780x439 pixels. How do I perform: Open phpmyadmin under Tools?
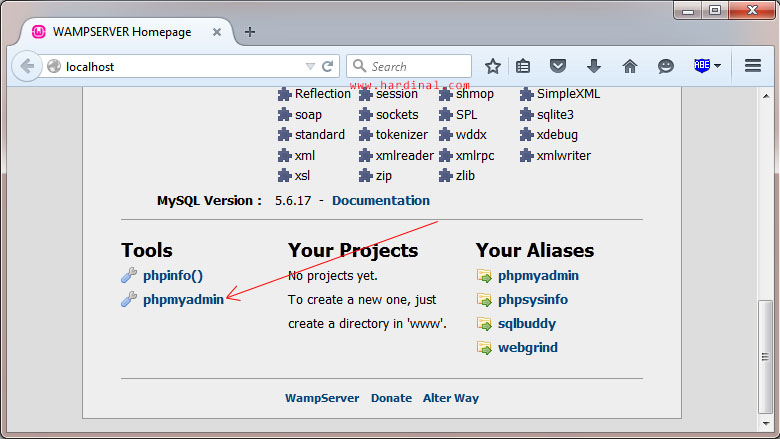pyautogui.click(x=183, y=300)
